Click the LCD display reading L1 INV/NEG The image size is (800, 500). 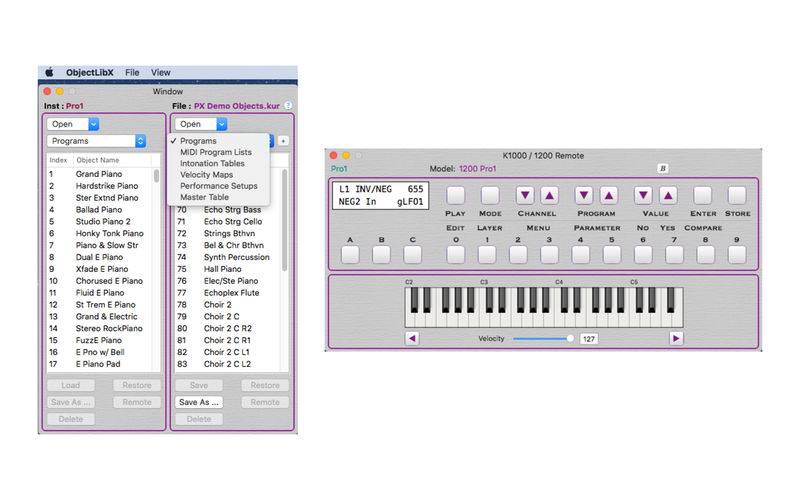point(381,195)
